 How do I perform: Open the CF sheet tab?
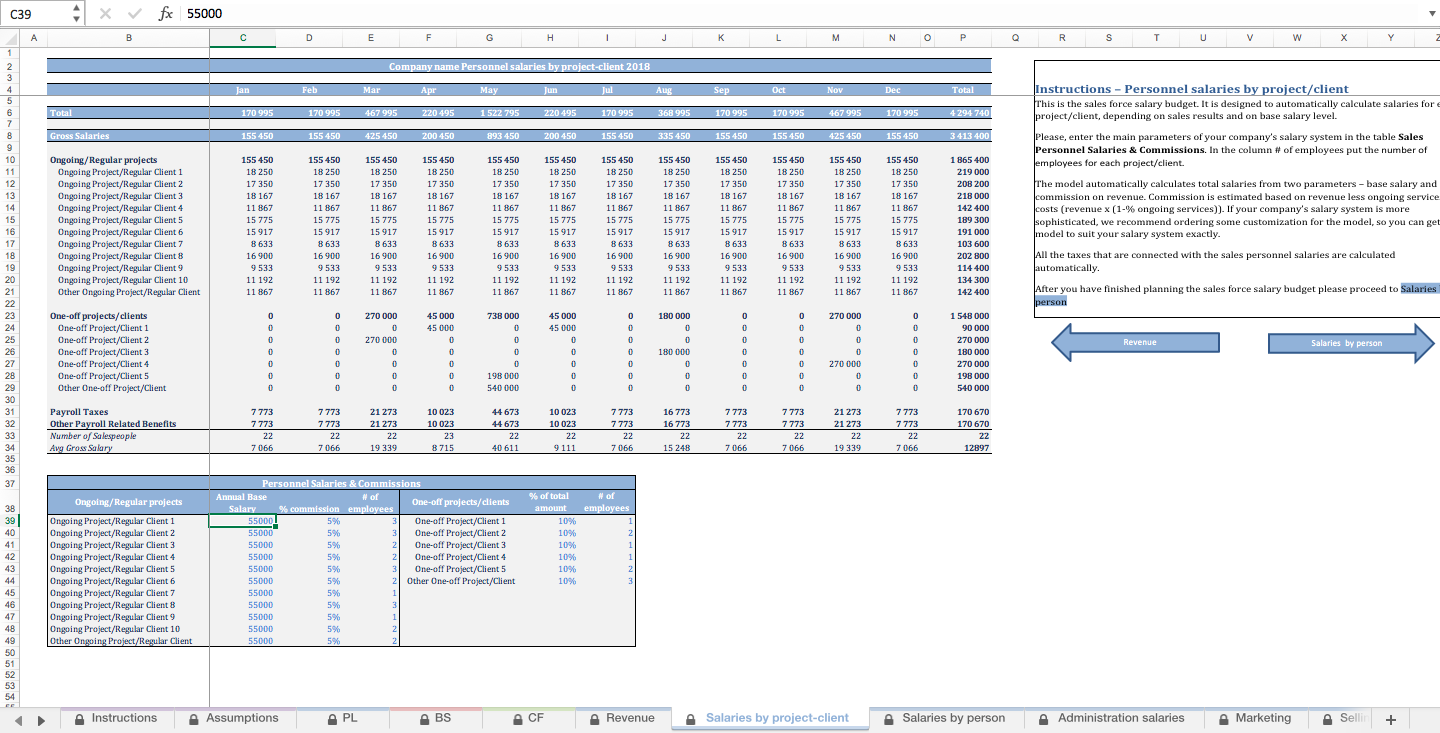(527, 718)
